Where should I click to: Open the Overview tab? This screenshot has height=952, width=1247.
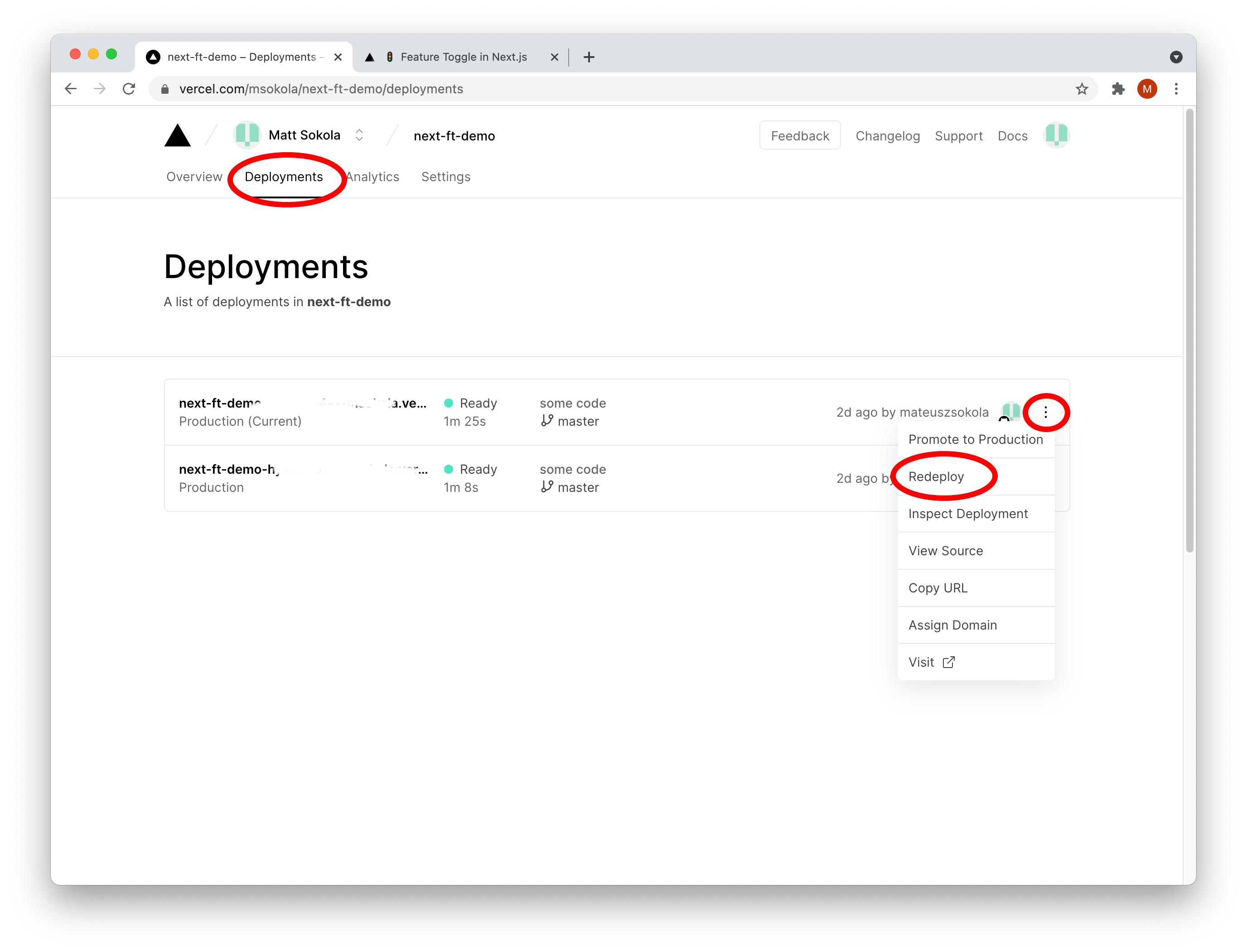194,177
